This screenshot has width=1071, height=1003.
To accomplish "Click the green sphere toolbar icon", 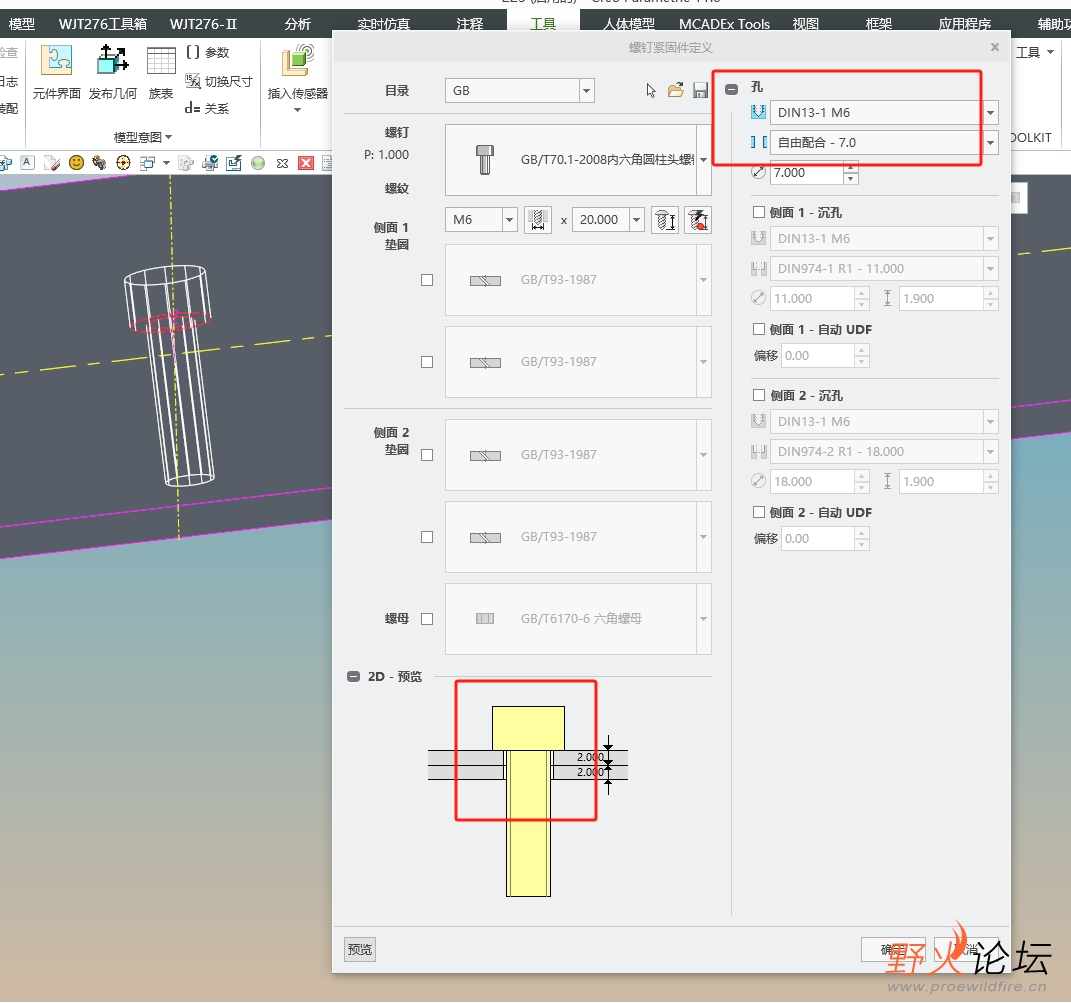I will 258,163.
